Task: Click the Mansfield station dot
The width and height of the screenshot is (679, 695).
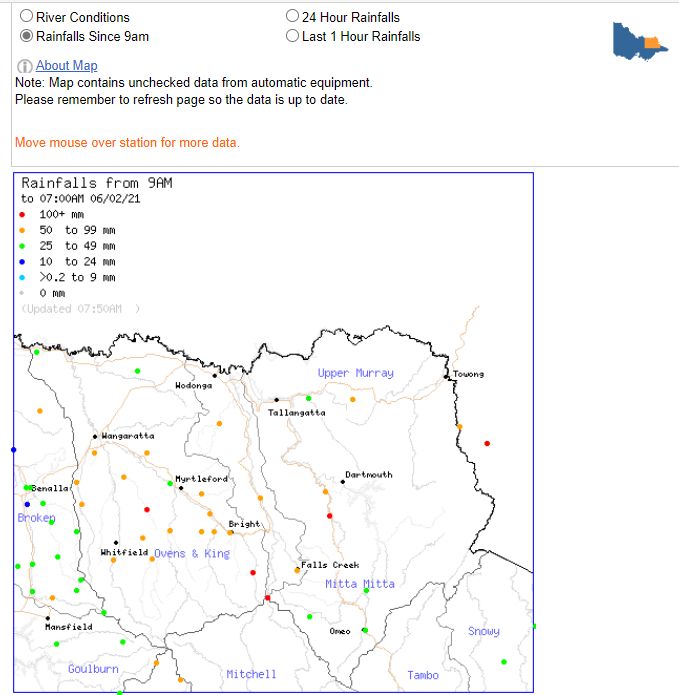Action: [47, 618]
